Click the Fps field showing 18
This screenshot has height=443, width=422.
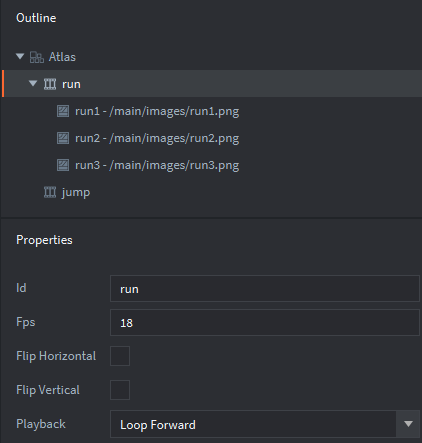pyautogui.click(x=265, y=322)
